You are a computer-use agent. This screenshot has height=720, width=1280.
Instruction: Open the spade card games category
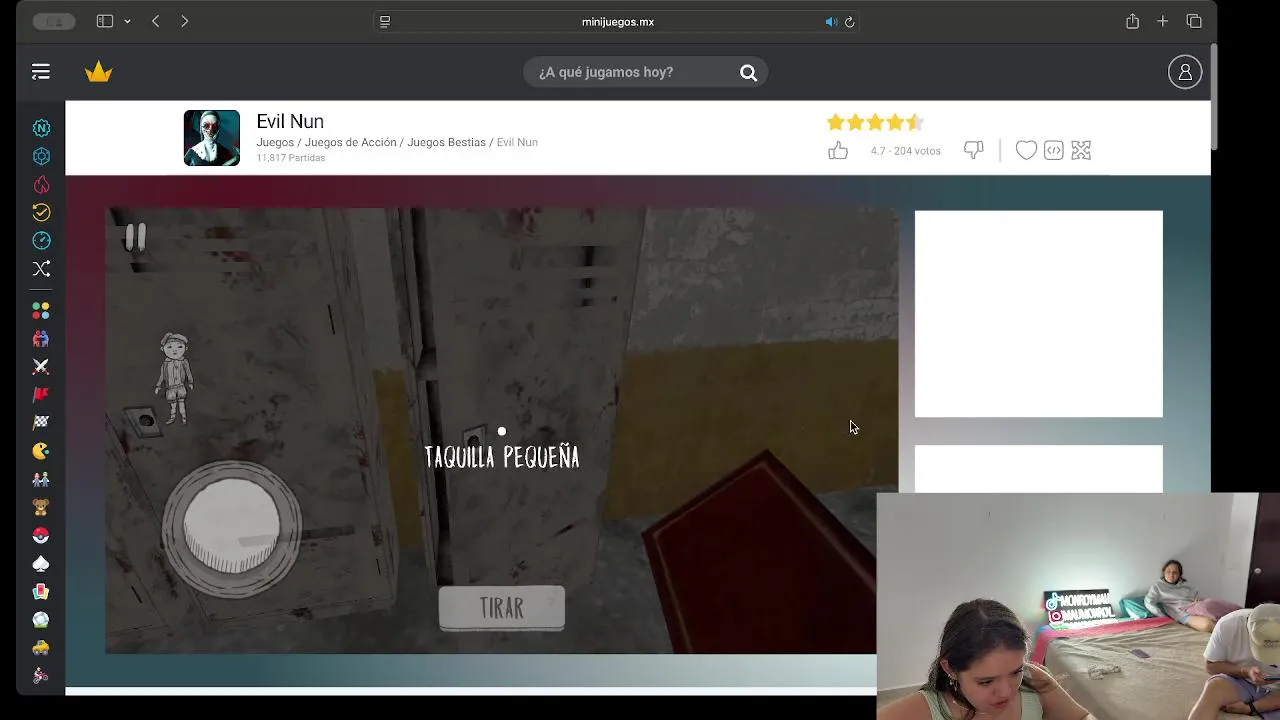41,563
